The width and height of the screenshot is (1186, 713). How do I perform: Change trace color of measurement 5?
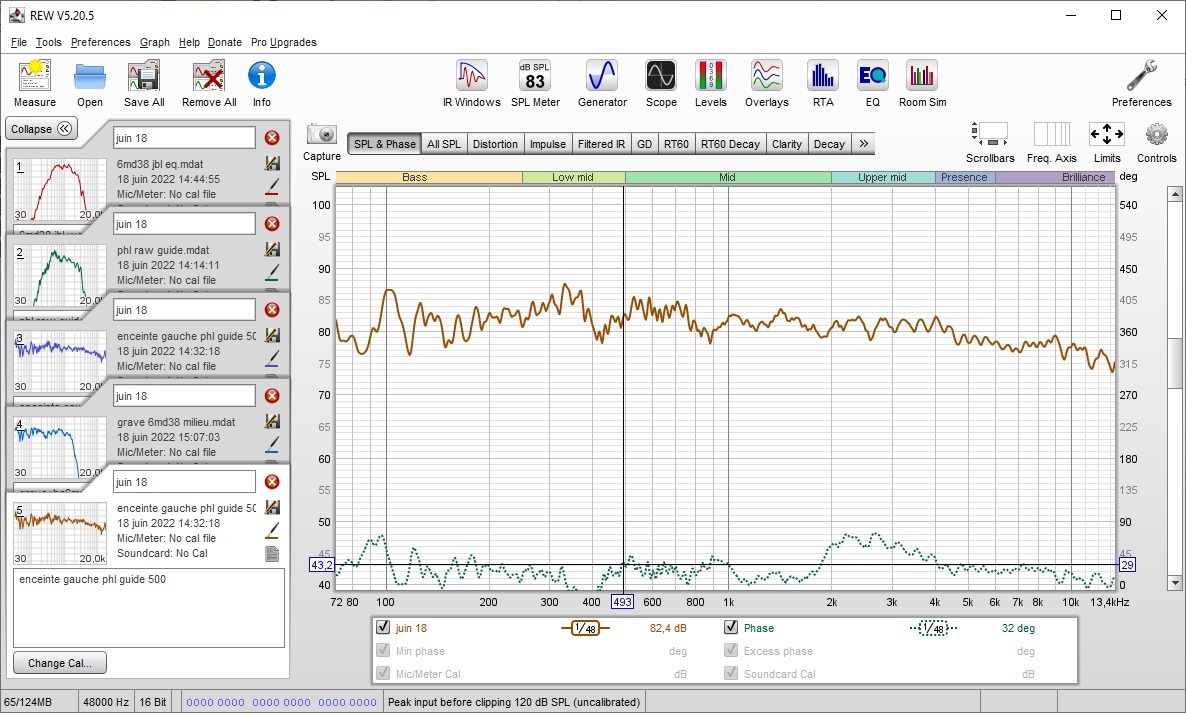(x=272, y=530)
